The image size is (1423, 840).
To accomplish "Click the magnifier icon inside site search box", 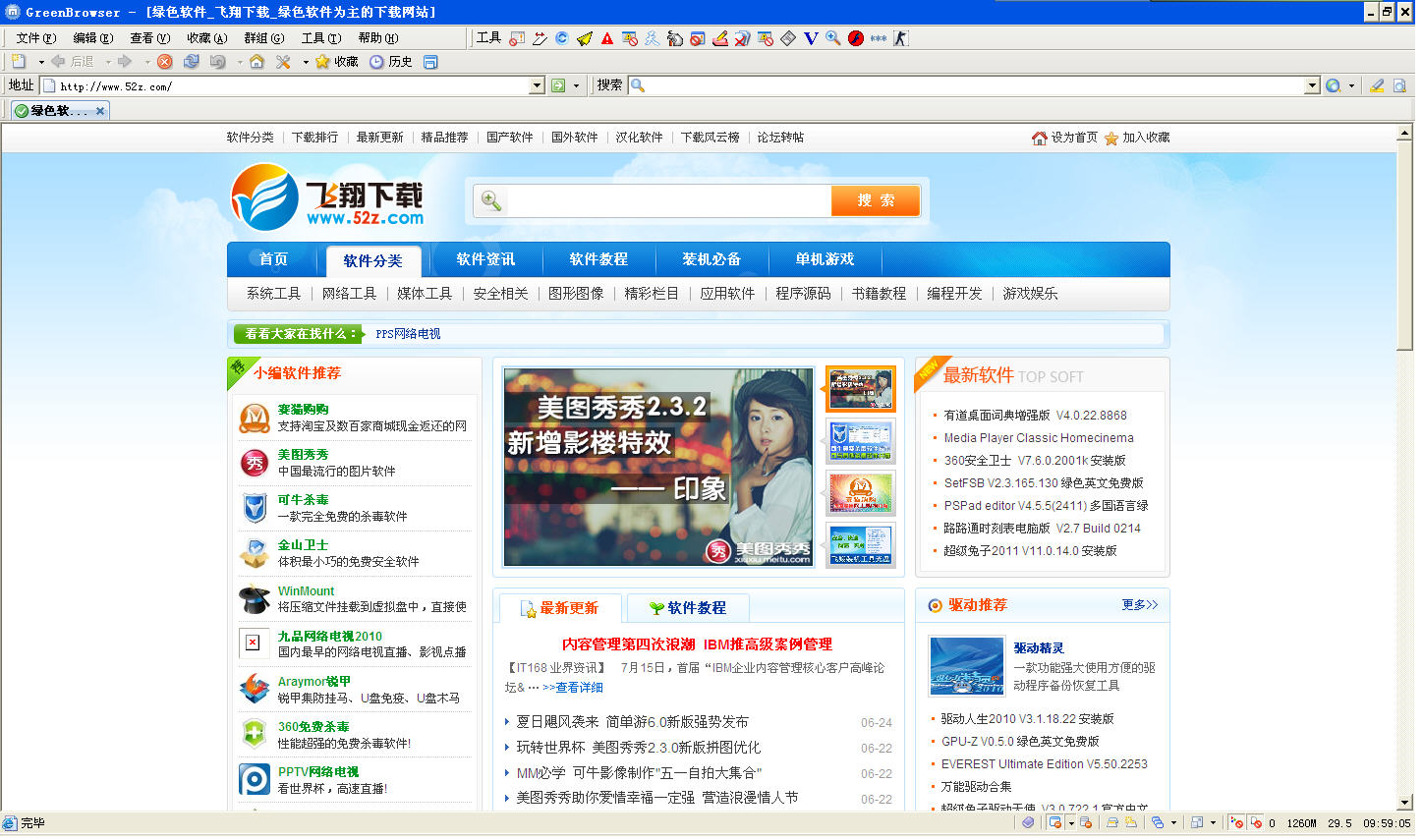I will [x=491, y=200].
